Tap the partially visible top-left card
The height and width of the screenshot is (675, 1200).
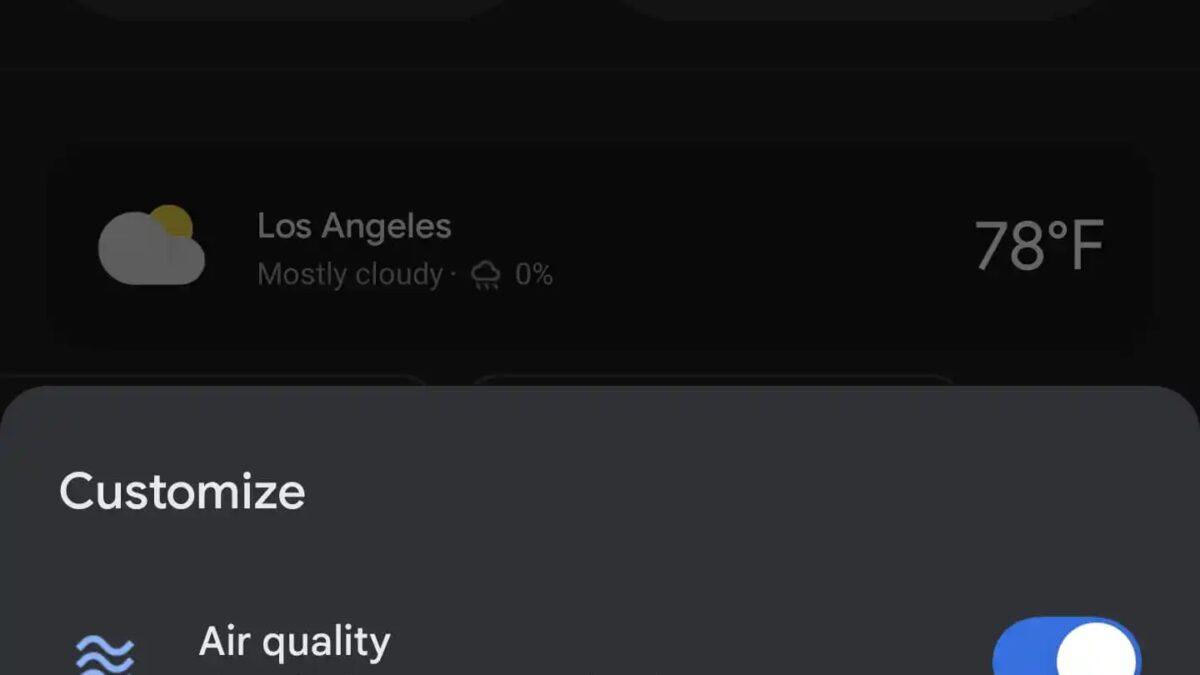pyautogui.click(x=290, y=8)
